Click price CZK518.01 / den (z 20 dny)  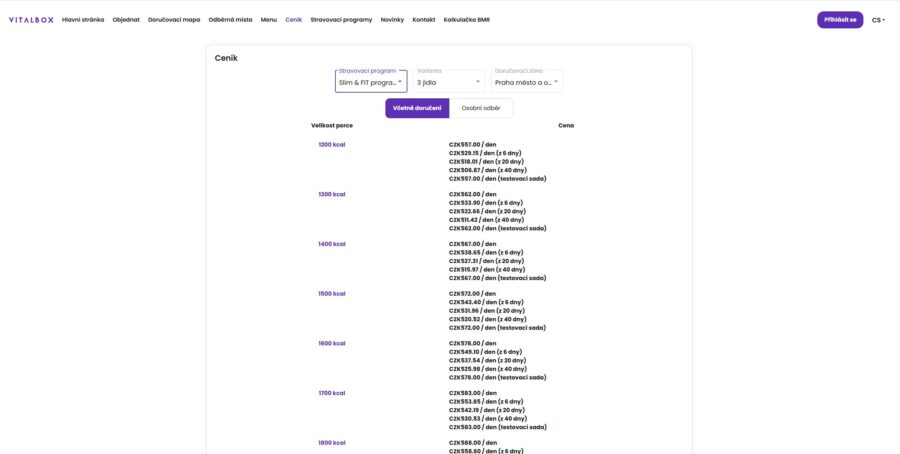click(487, 162)
